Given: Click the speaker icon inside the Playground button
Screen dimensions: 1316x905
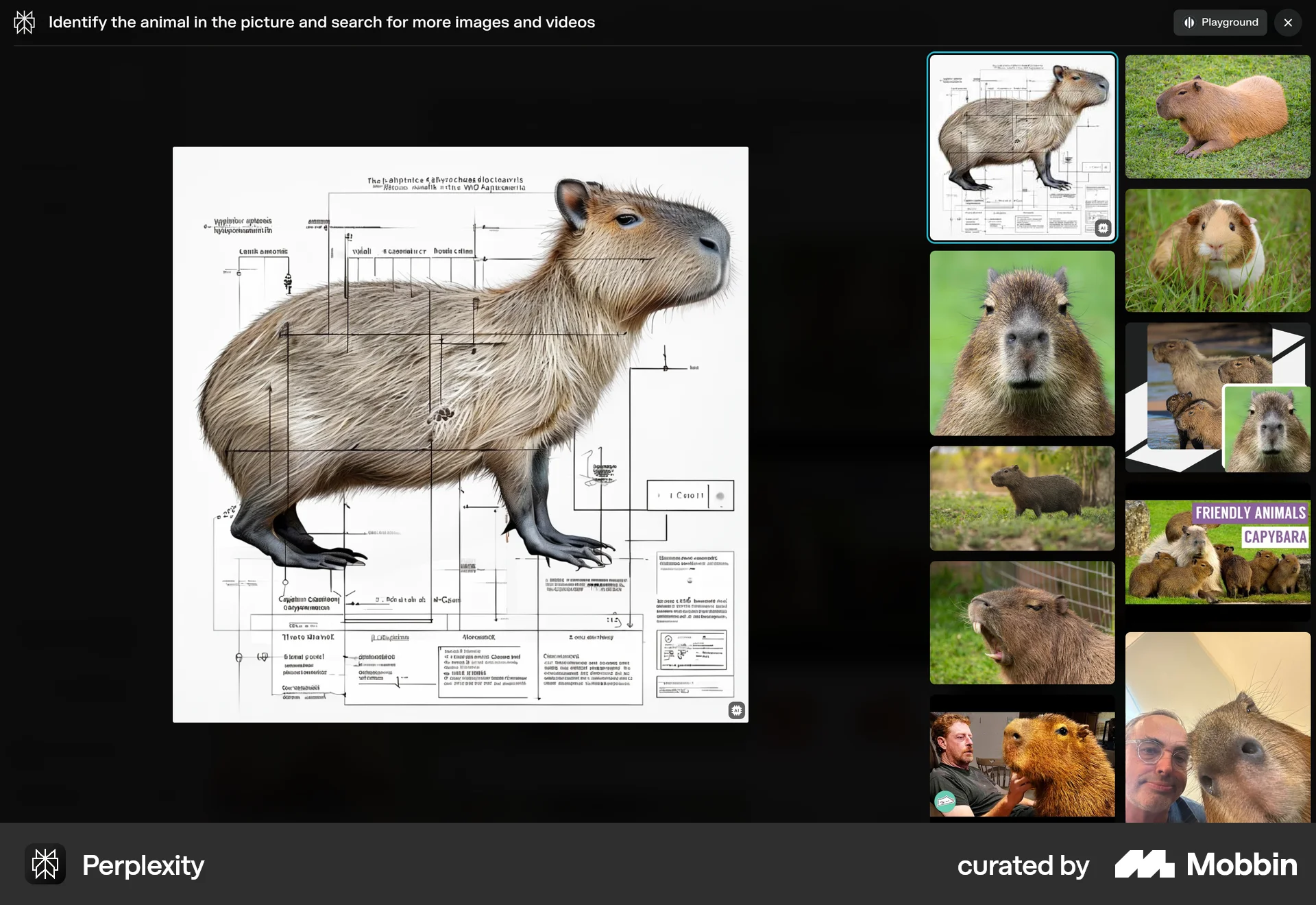Looking at the screenshot, I should [x=1189, y=22].
